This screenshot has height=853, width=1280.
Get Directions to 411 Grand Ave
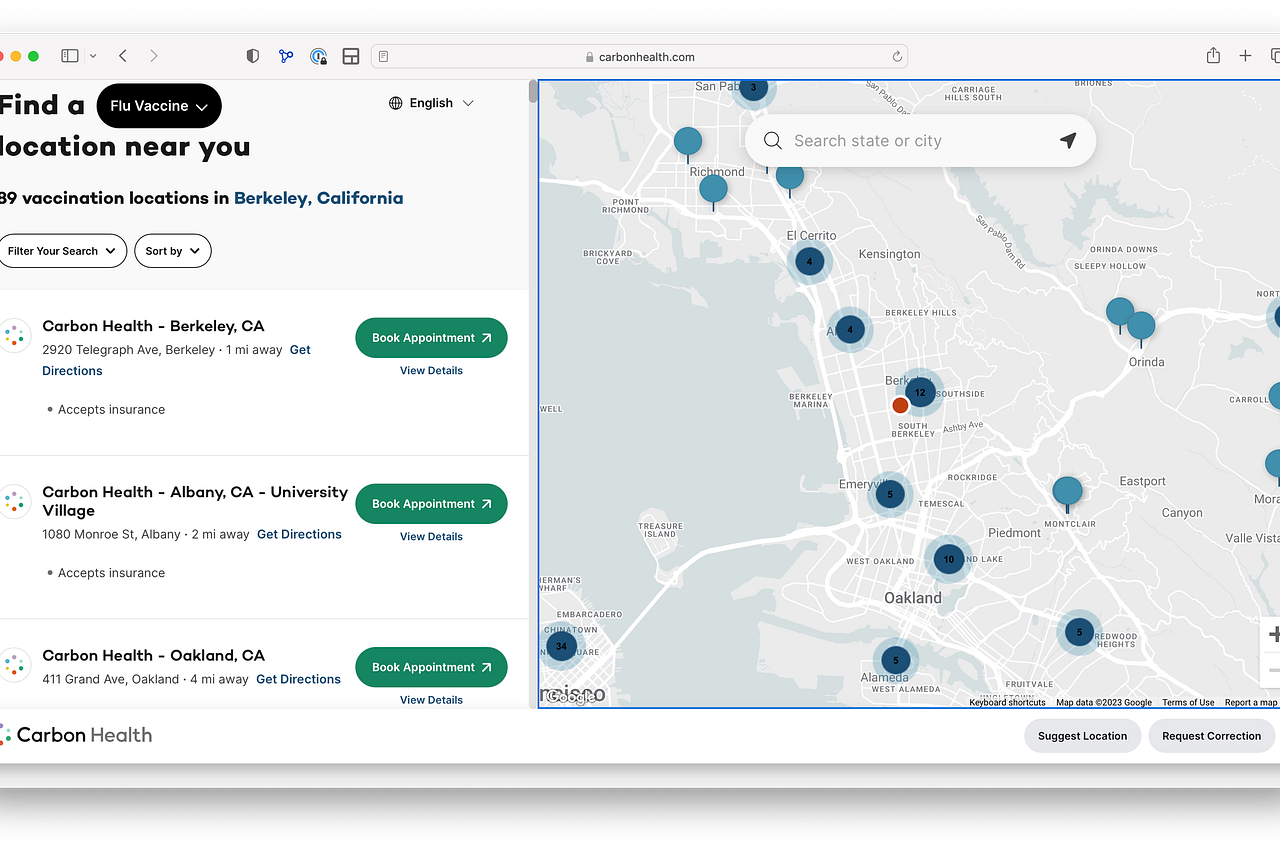pos(298,679)
